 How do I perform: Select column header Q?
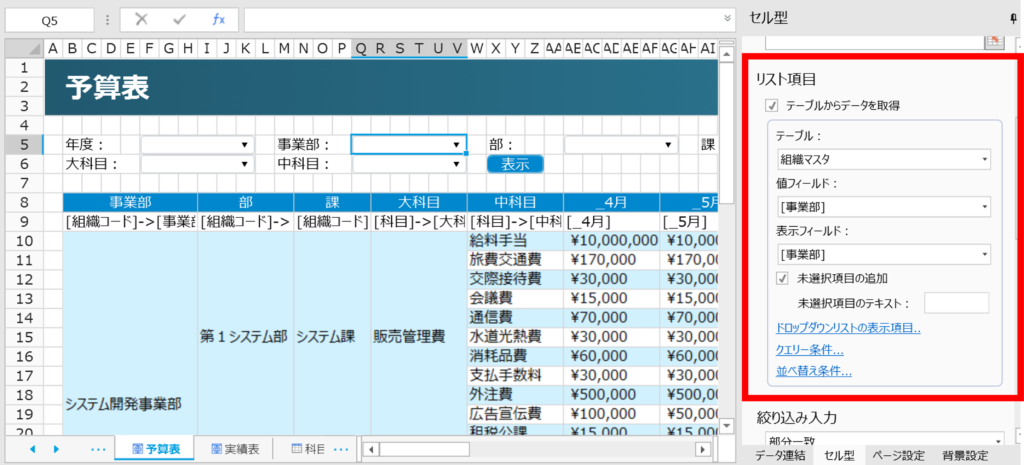[x=360, y=48]
